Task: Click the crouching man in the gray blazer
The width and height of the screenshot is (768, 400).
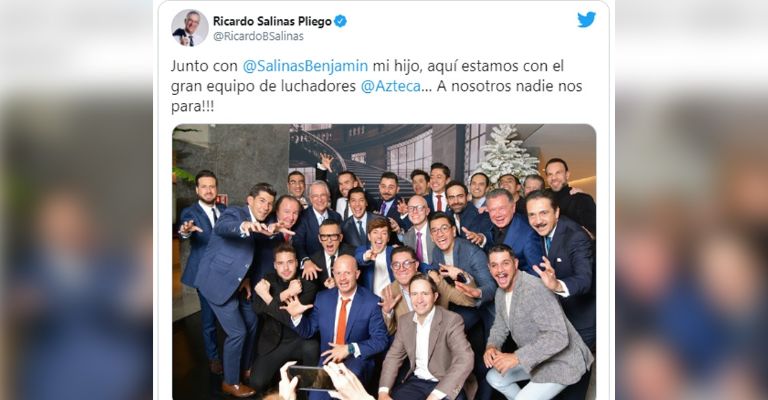Action: coord(534,324)
